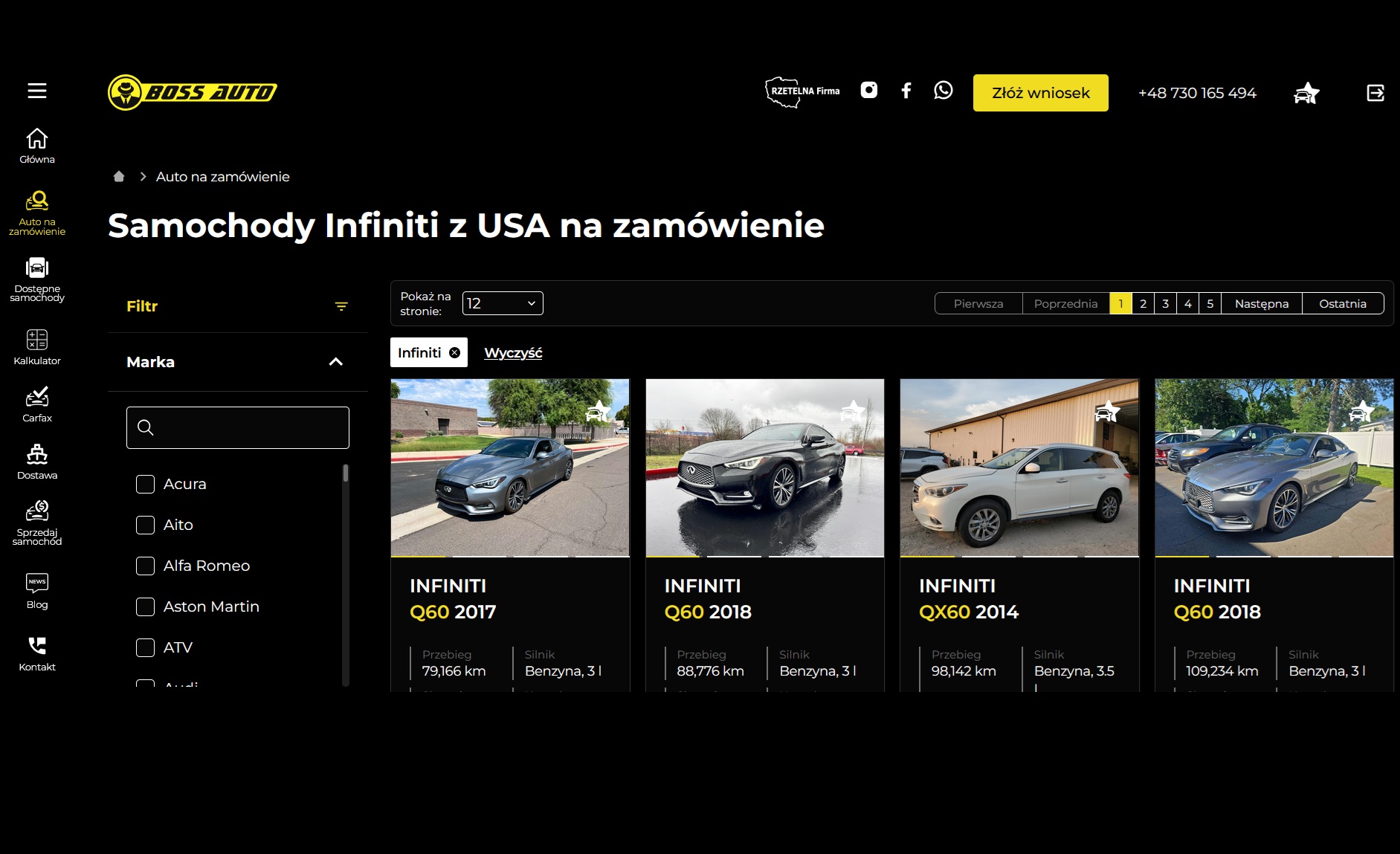
Task: Go to pagination page 3
Action: click(1165, 303)
